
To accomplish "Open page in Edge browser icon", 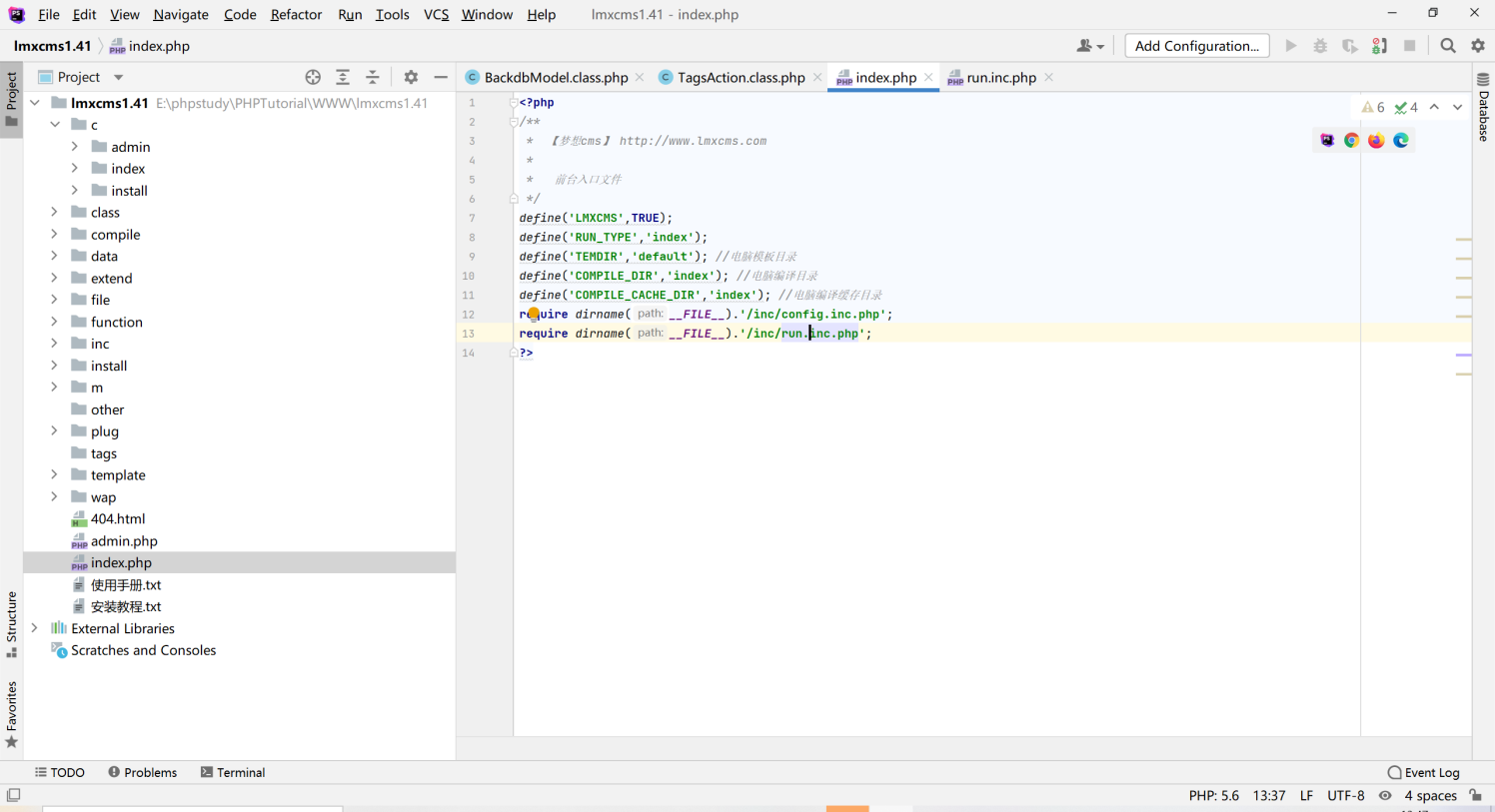I will [x=1401, y=141].
